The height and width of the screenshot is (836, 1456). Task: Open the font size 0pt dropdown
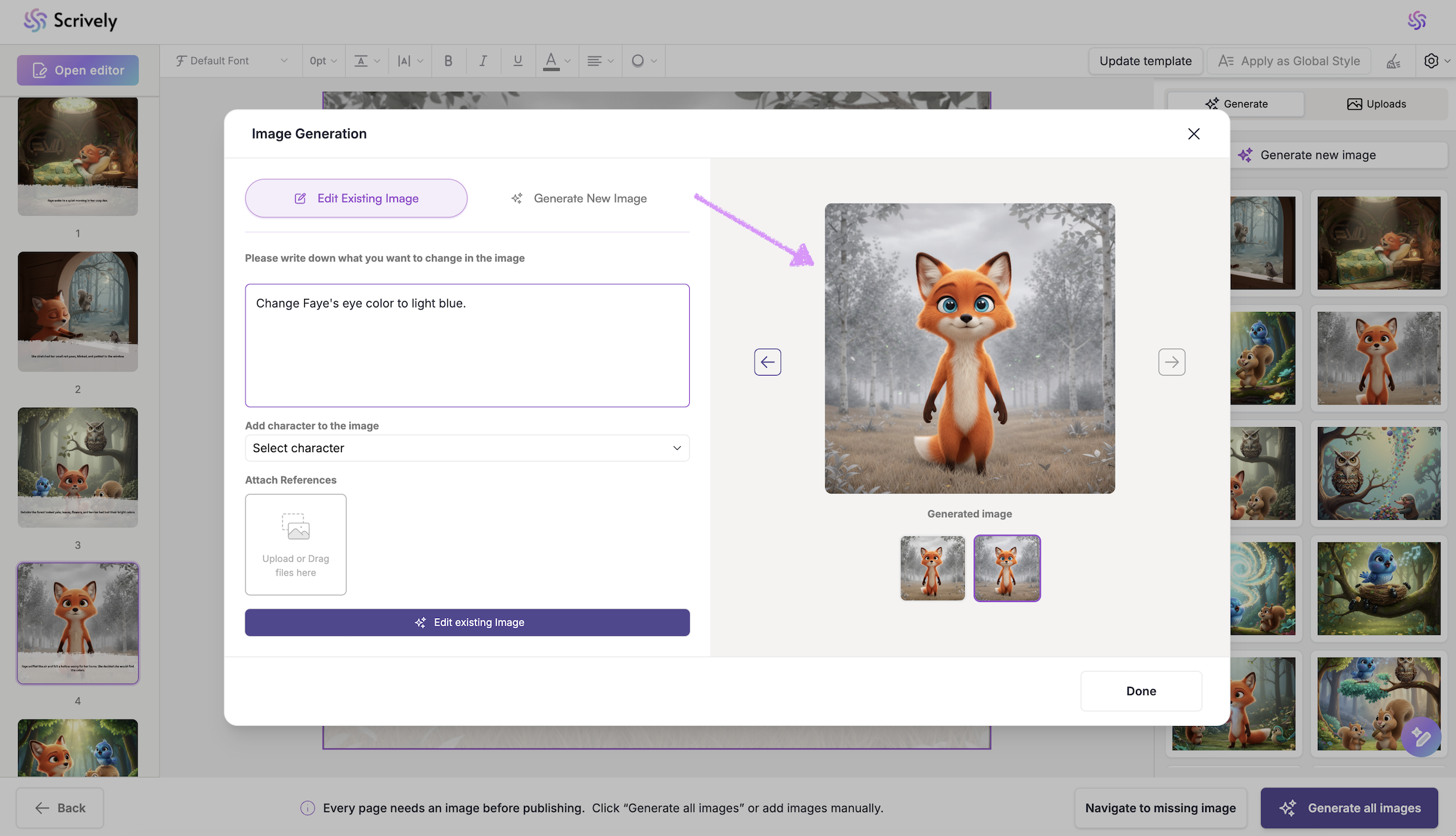pos(323,61)
